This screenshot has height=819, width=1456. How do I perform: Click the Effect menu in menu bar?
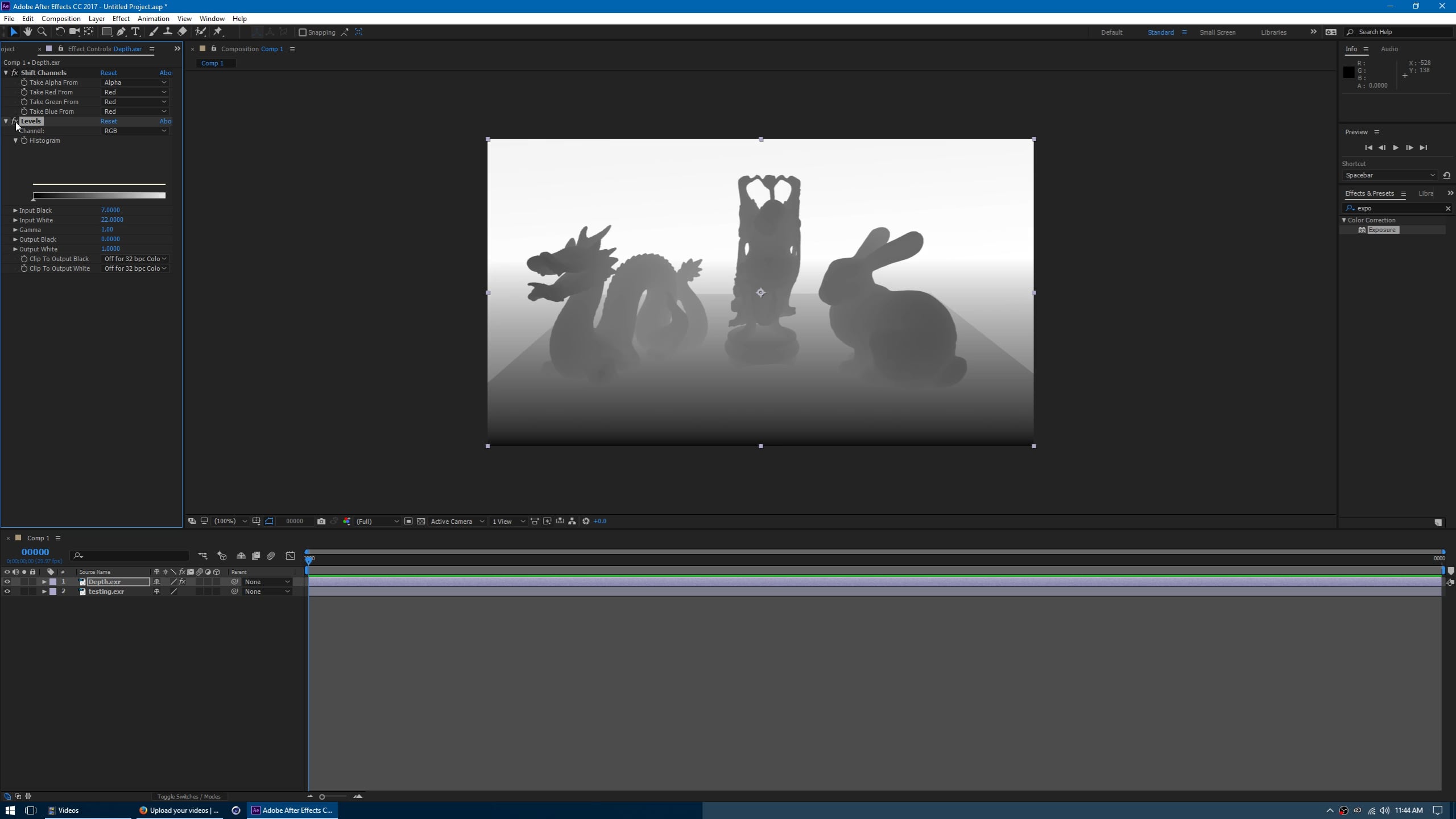tap(120, 18)
